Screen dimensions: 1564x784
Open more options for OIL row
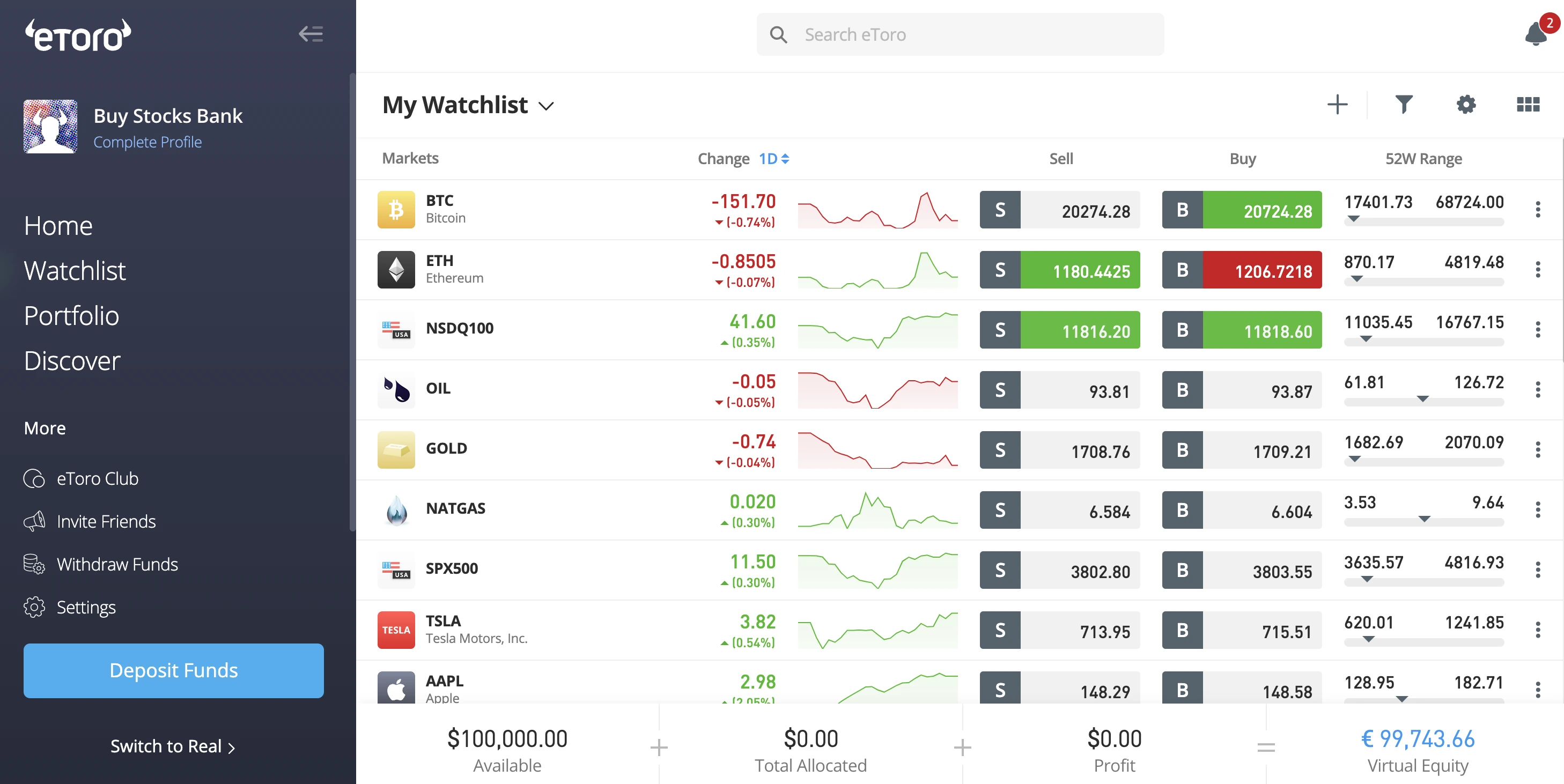point(1537,389)
